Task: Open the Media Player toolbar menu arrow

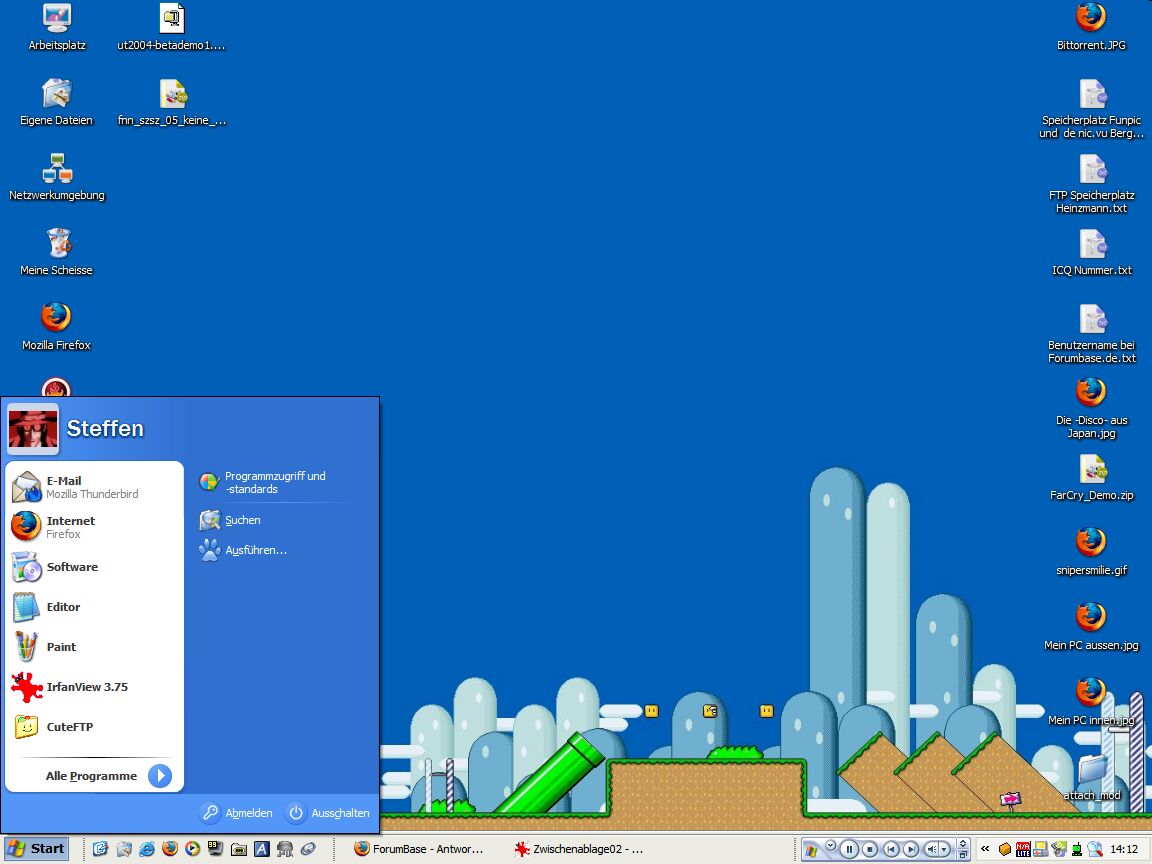Action: (x=830, y=845)
